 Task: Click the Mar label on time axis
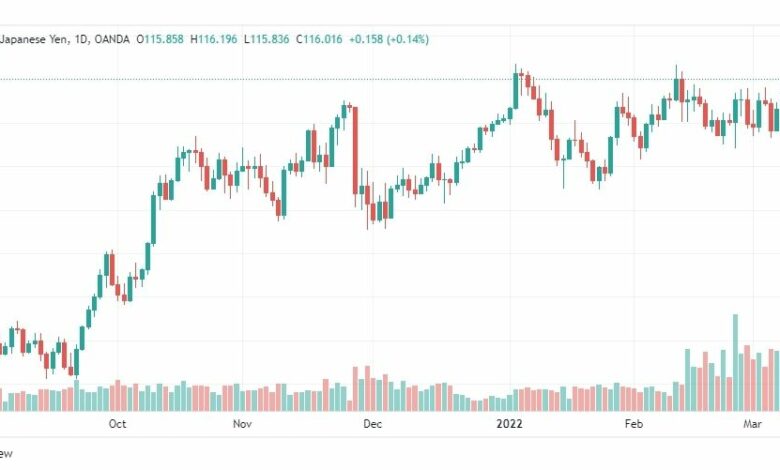tap(753, 424)
